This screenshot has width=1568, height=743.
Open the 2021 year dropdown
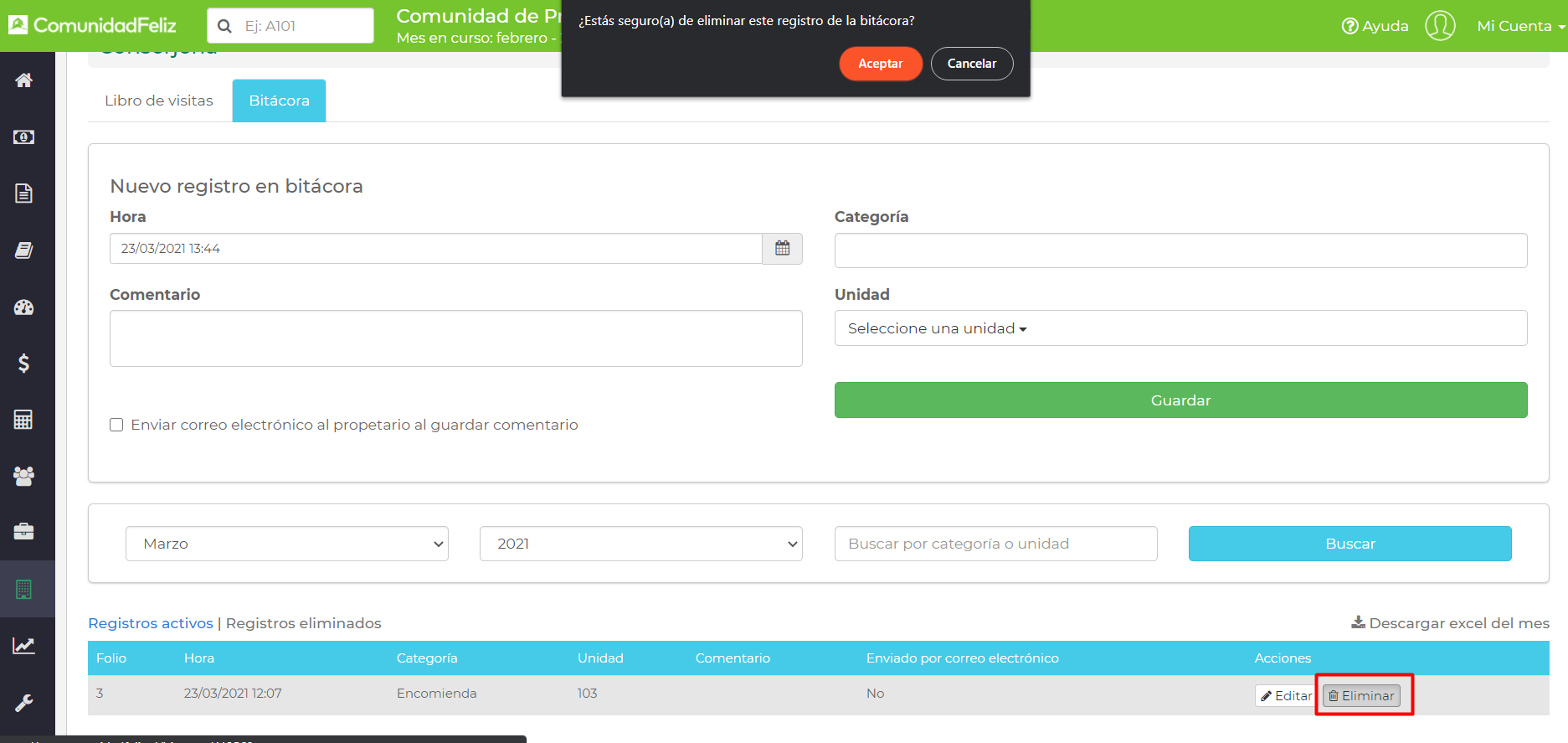click(x=640, y=544)
